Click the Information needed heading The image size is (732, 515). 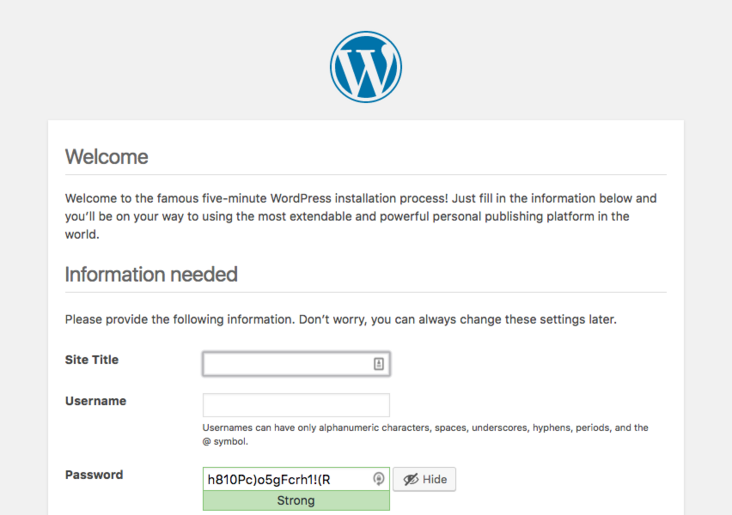(x=151, y=274)
